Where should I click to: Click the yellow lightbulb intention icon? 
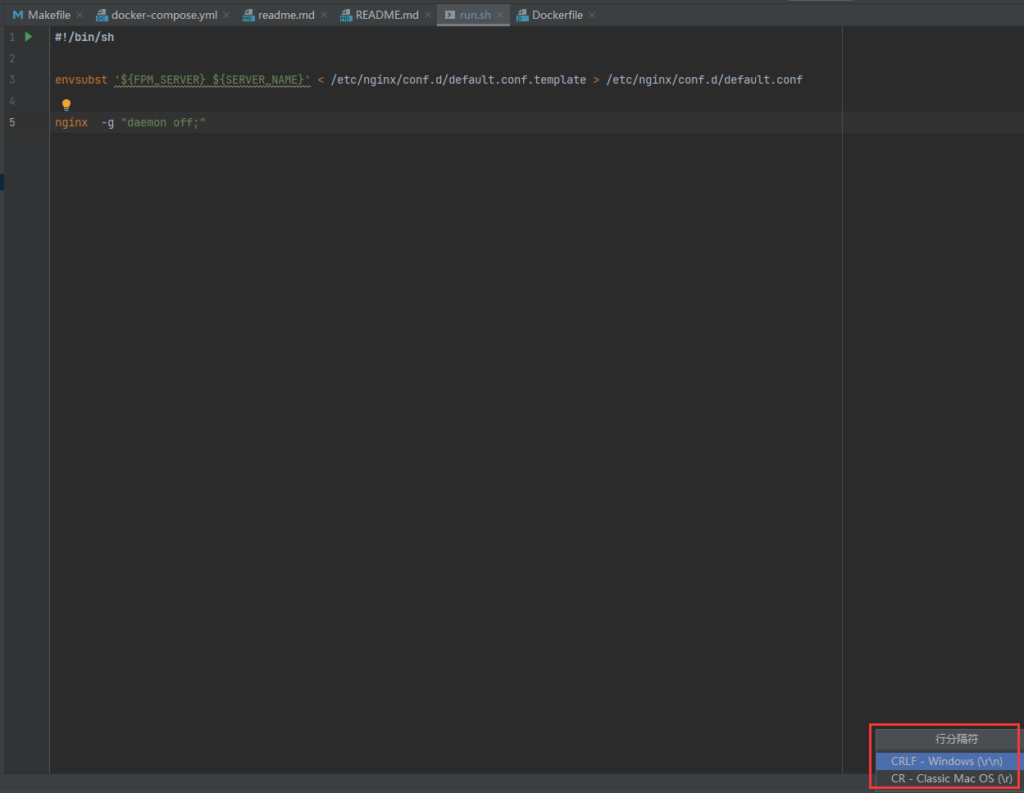(x=67, y=104)
